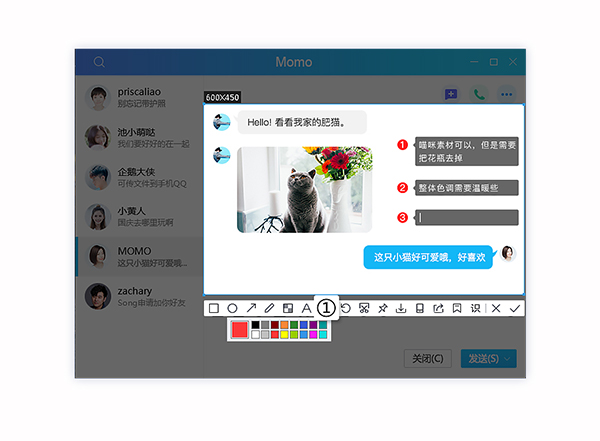
Task: Open the zachary conversation
Action: tap(139, 296)
